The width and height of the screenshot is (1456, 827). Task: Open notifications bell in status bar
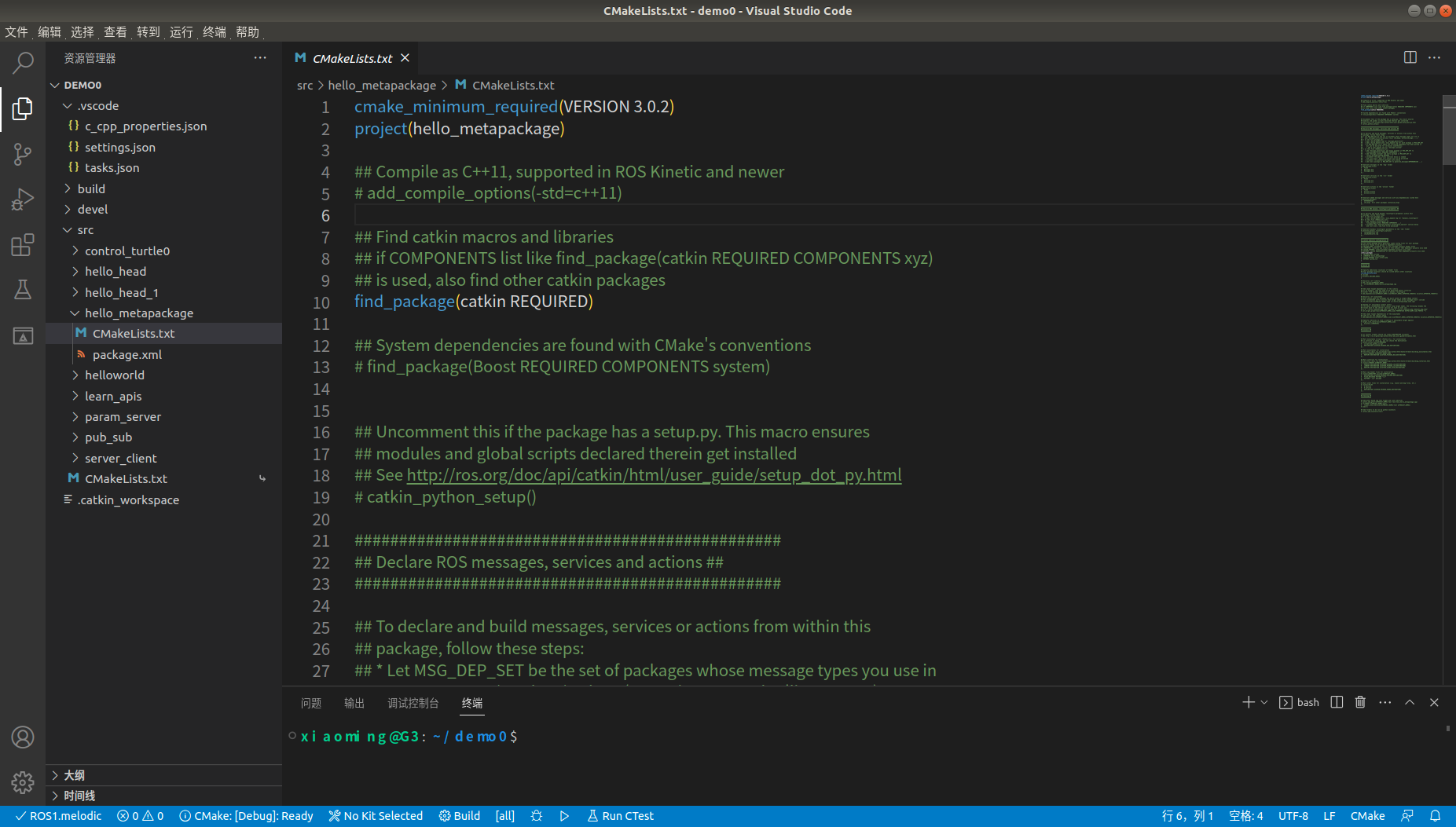1435,816
